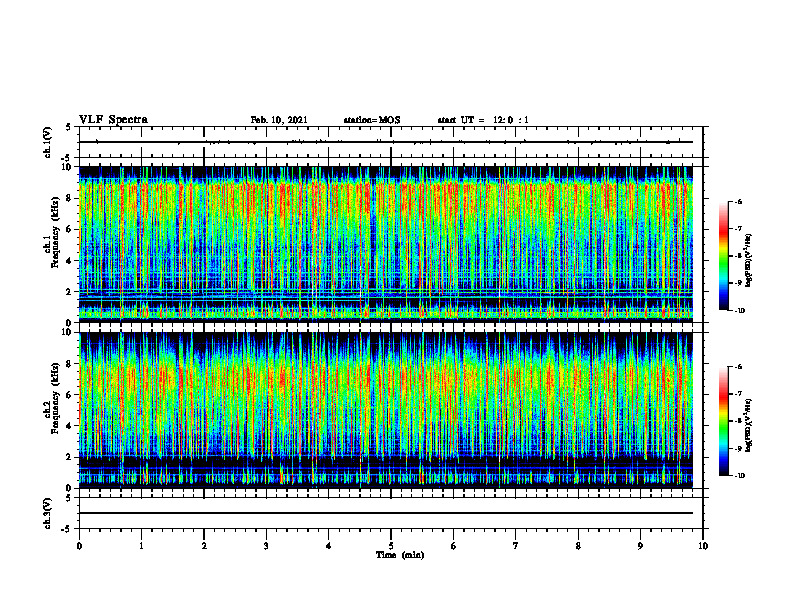Click "-10" on the ch.1 color bar scale
The image size is (792, 612).
tap(739, 310)
